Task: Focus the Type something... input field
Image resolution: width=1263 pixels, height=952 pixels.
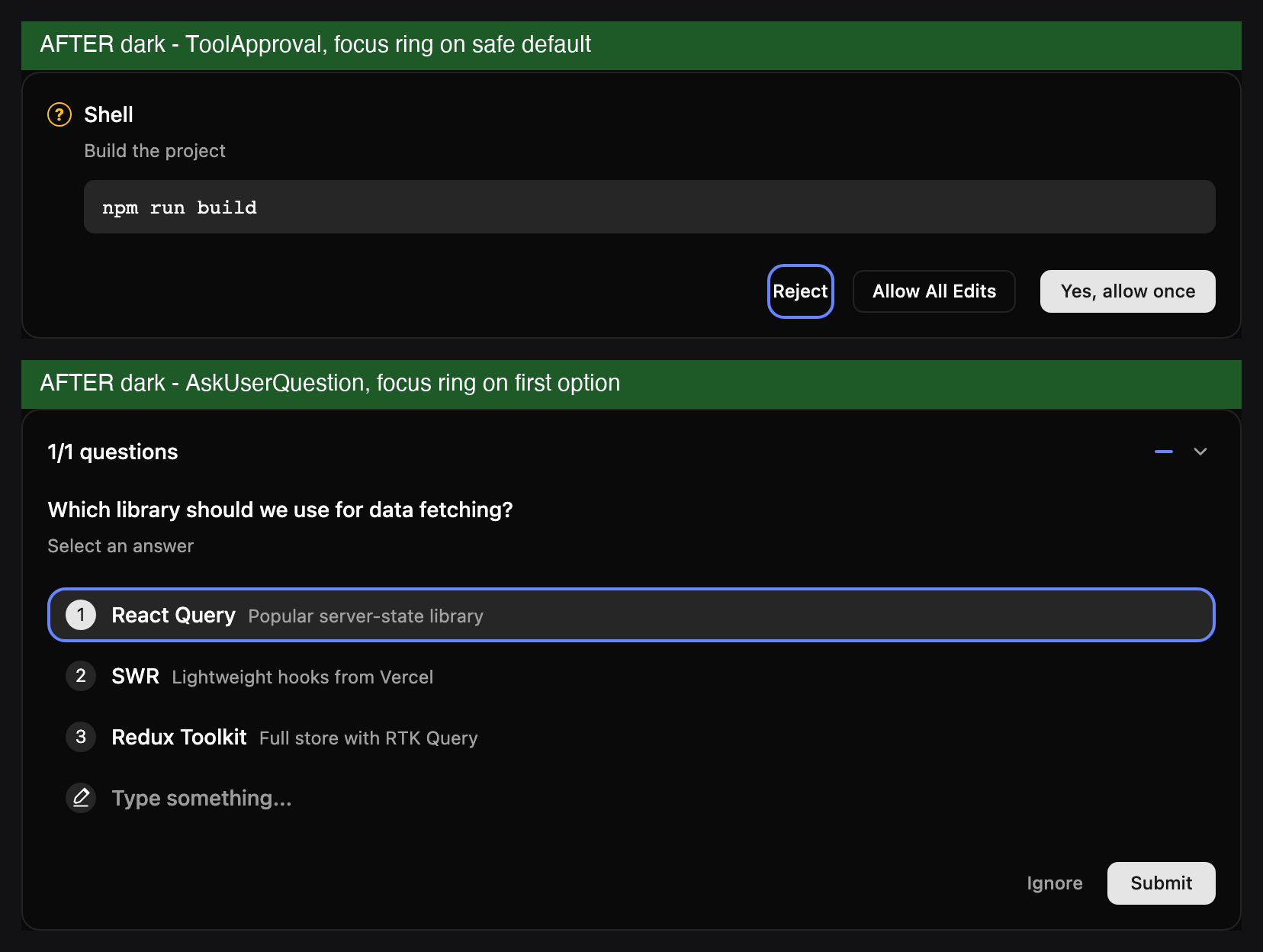Action: tap(631, 798)
